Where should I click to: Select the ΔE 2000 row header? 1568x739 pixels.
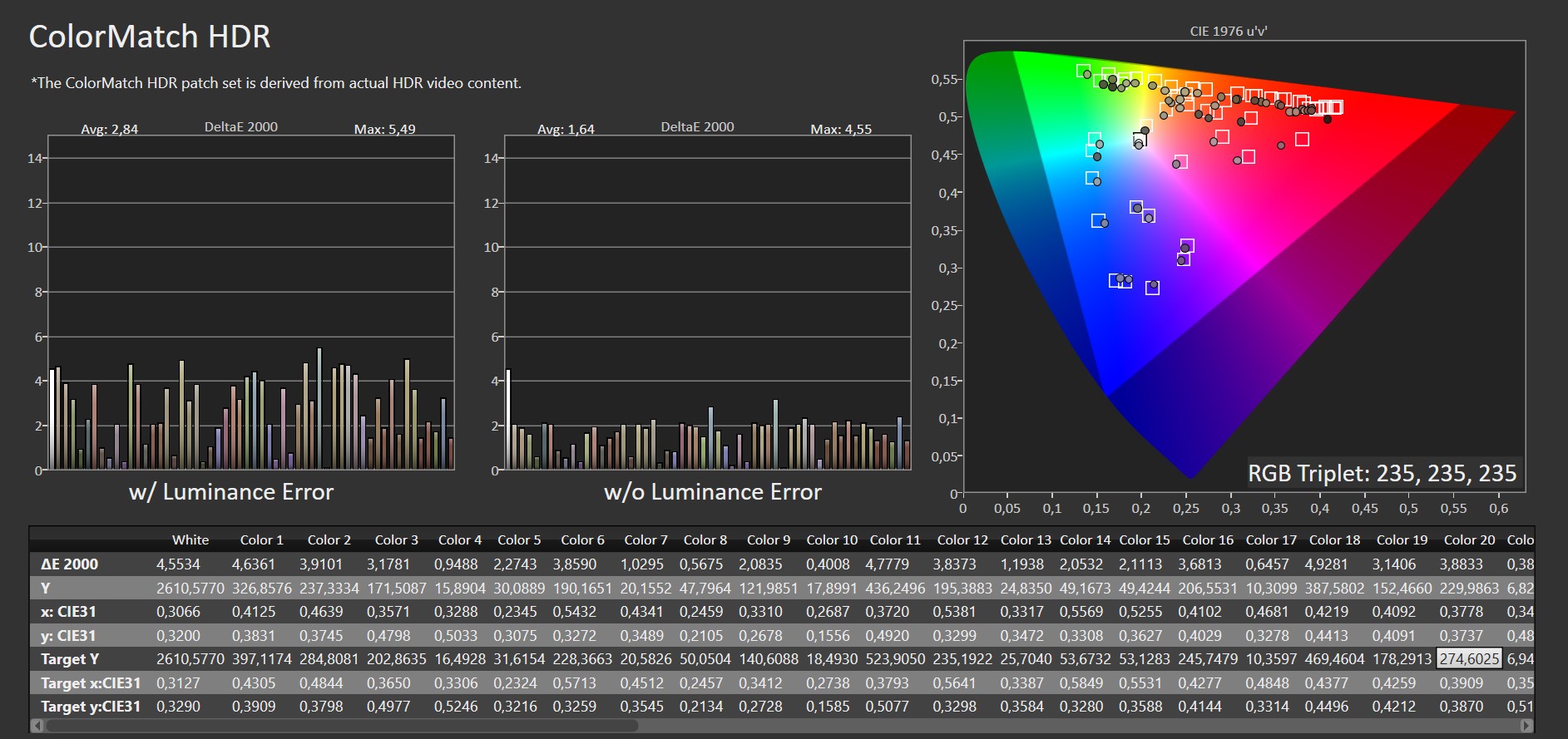70,564
